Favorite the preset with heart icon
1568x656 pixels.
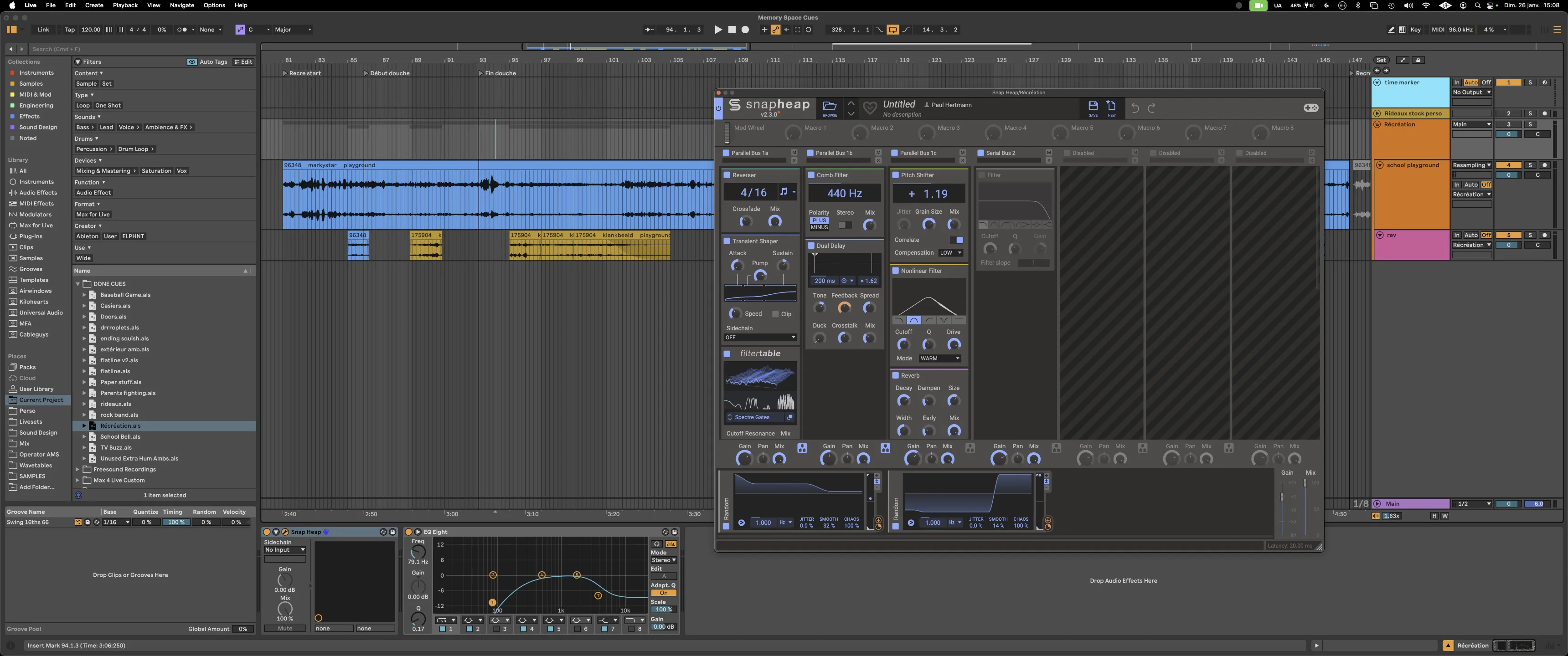[870, 108]
